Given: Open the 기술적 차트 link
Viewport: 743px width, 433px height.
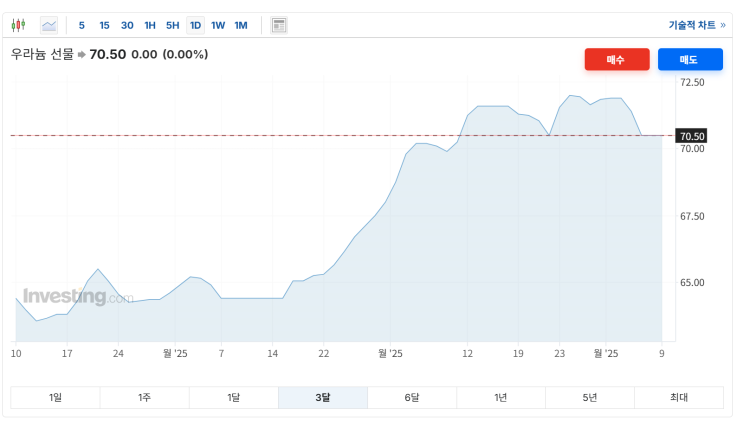Looking at the screenshot, I should pyautogui.click(x=696, y=25).
